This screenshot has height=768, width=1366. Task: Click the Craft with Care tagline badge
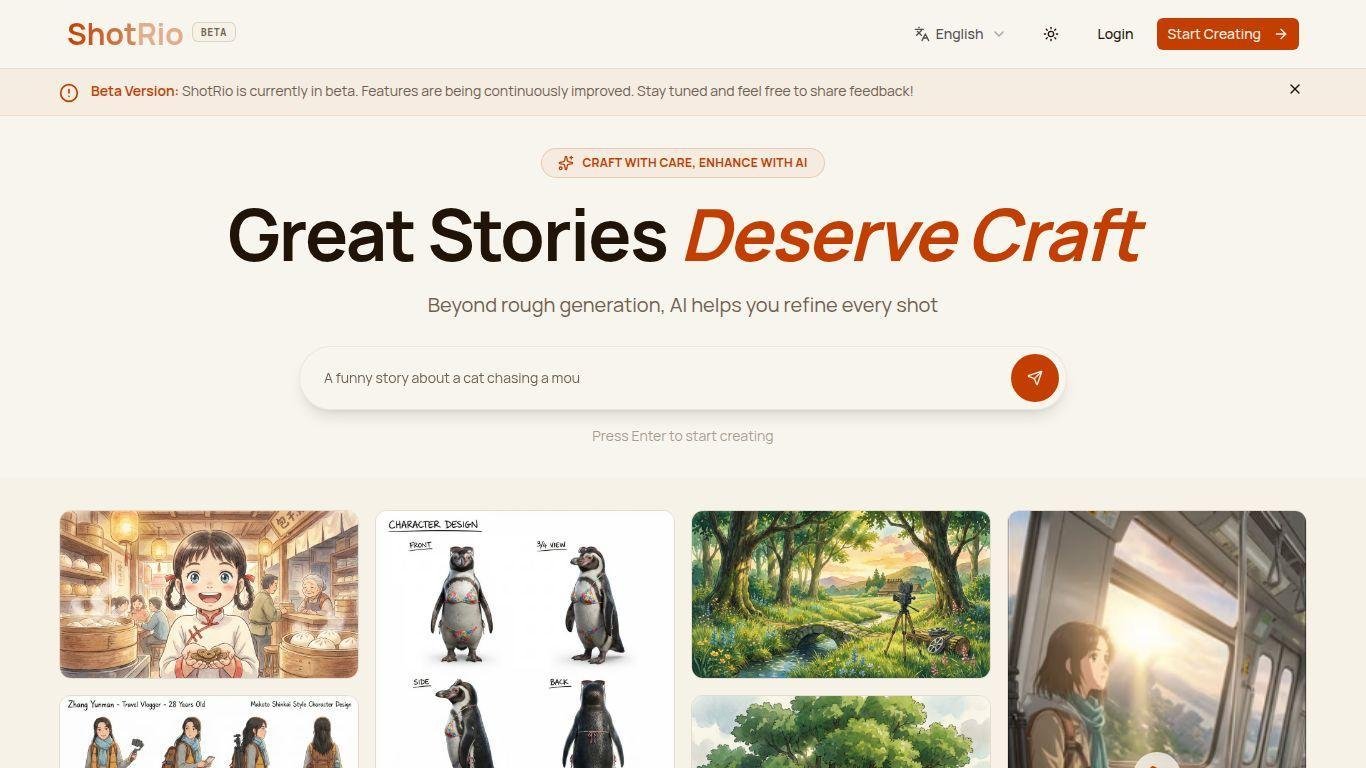[x=683, y=163]
